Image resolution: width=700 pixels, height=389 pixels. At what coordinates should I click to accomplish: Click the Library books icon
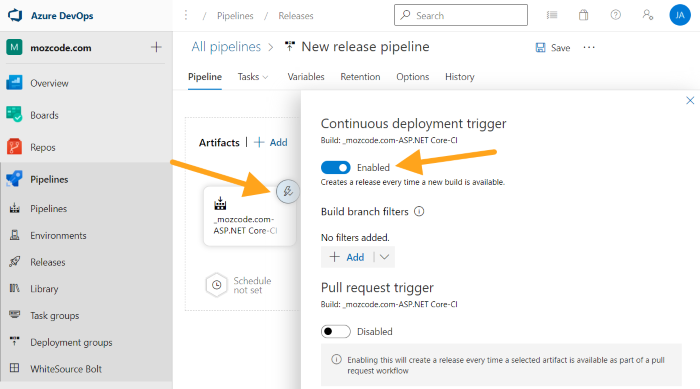(15, 288)
